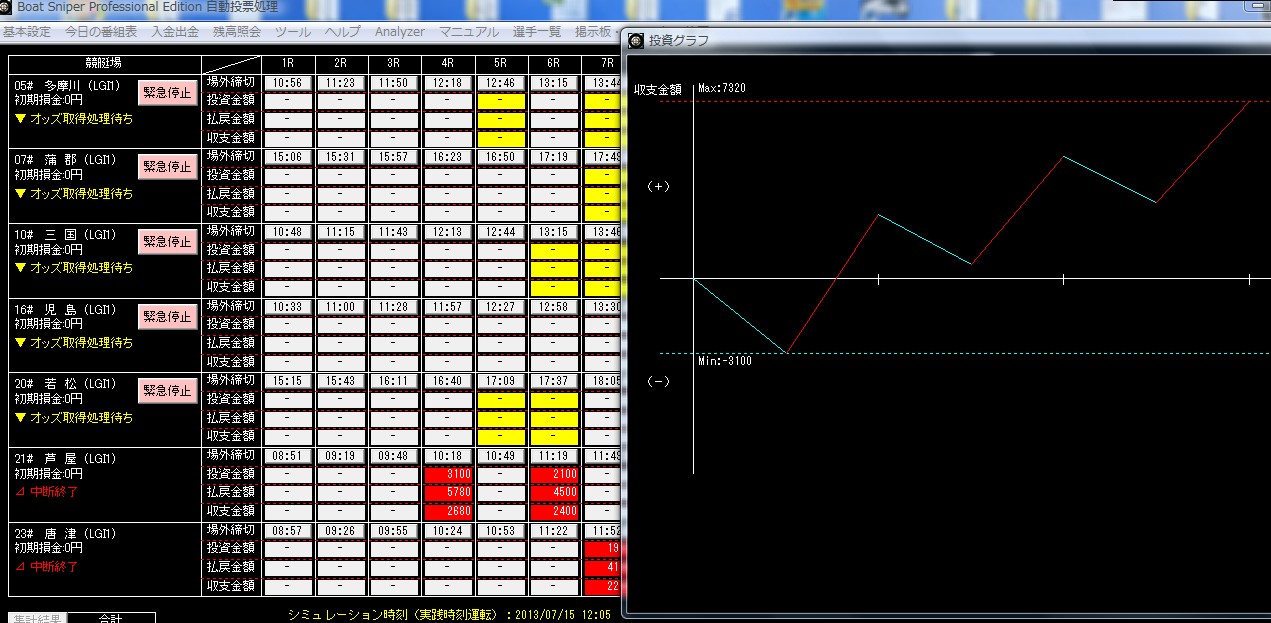Switch to the 集計結果 tab

pos(38,618)
